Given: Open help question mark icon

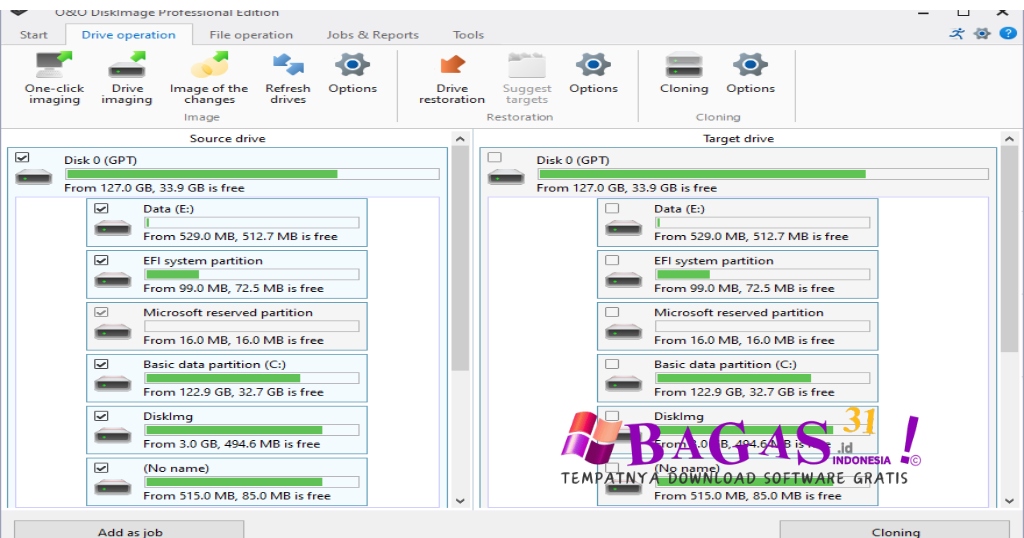Looking at the screenshot, I should click(1008, 33).
